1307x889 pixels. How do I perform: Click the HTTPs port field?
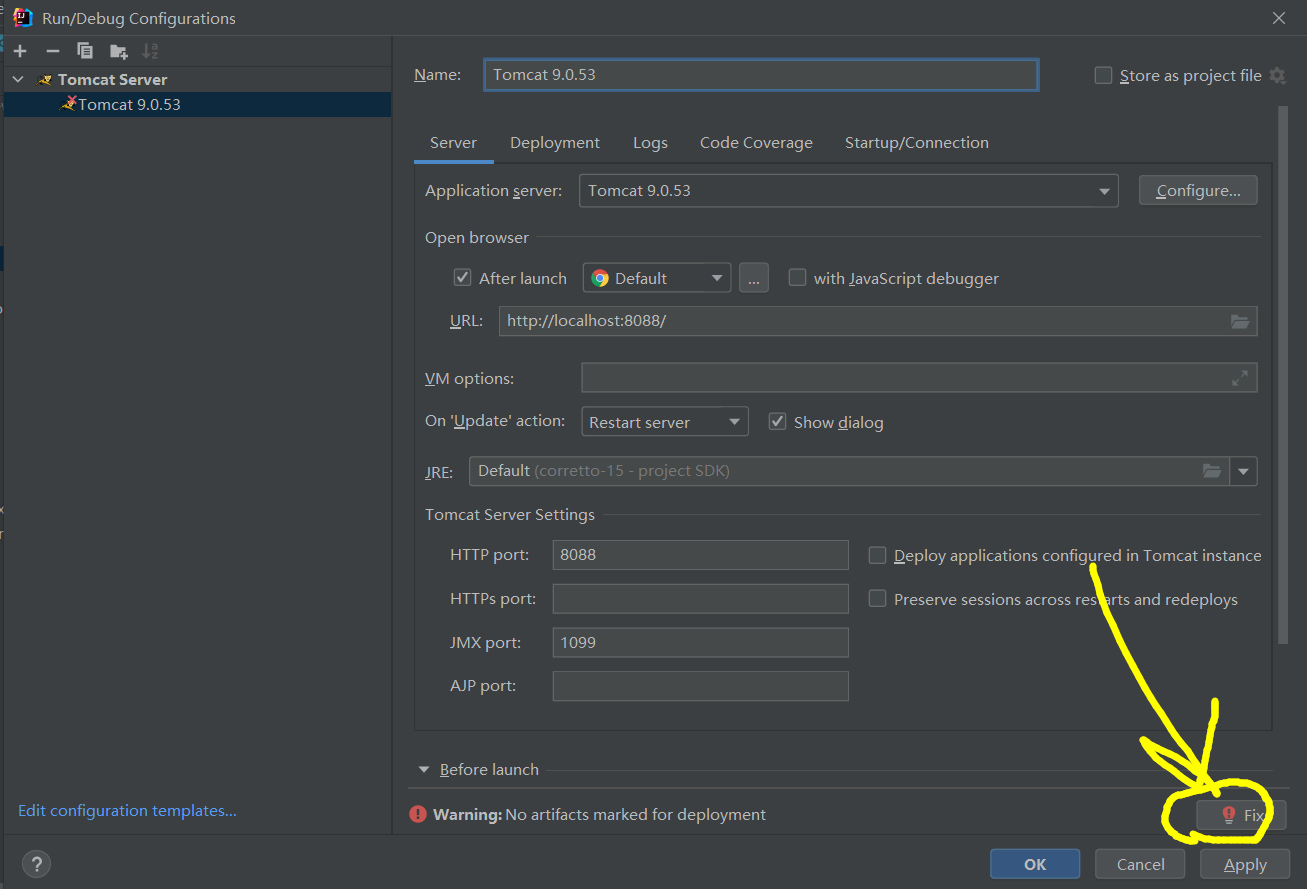pyautogui.click(x=700, y=598)
